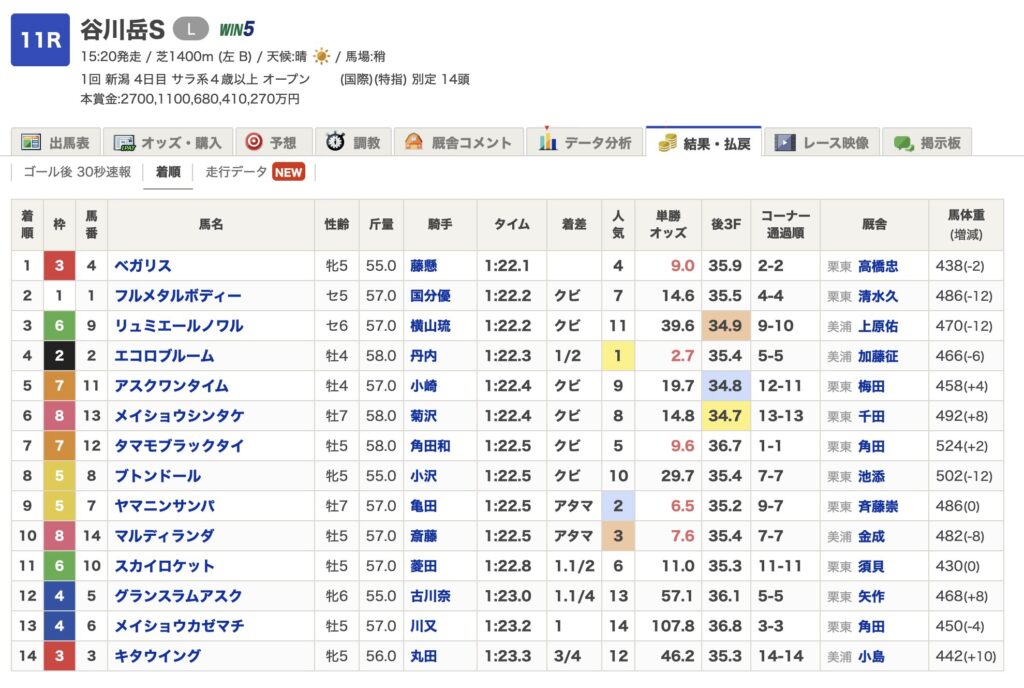Click the sunny weather icon

321,57
